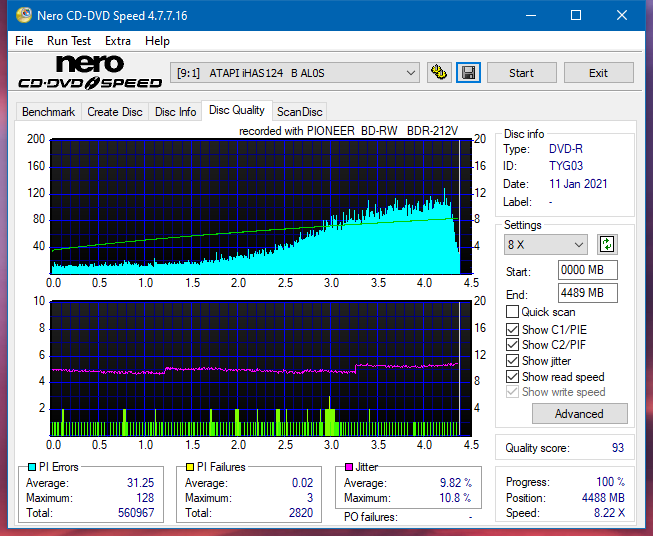This screenshot has width=653, height=536.
Task: Click the PI Failures average 0.02
Action: point(302,483)
